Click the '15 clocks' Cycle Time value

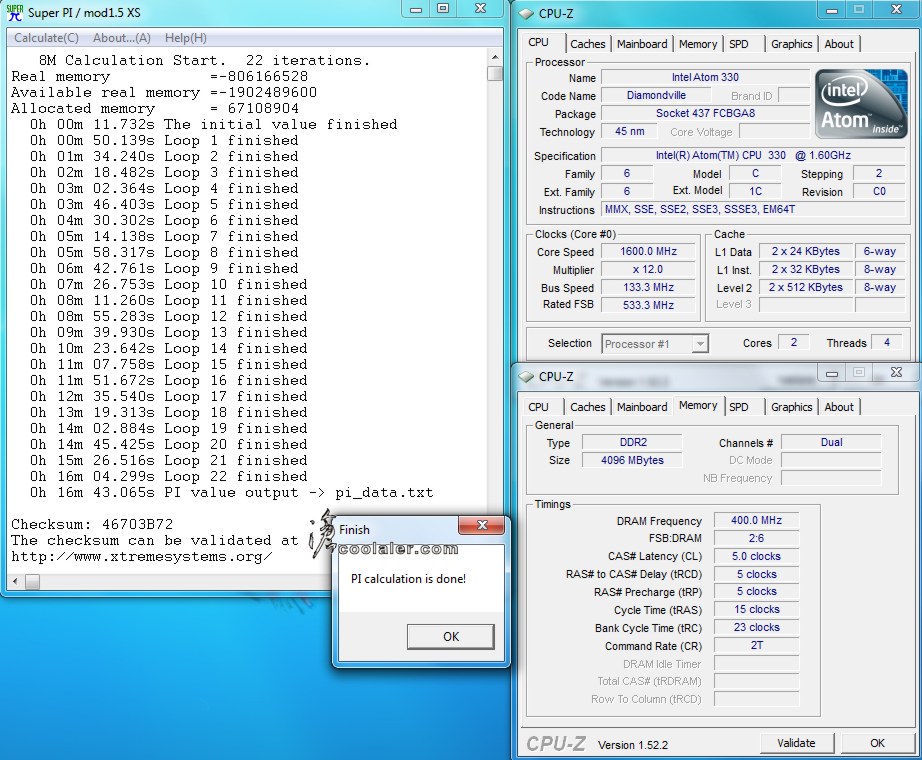(x=756, y=609)
